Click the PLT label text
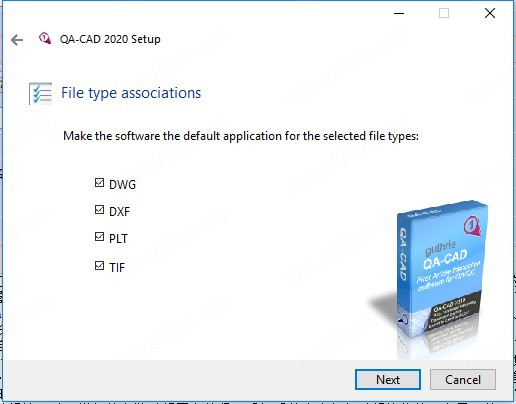This screenshot has height=404, width=516. coord(118,239)
